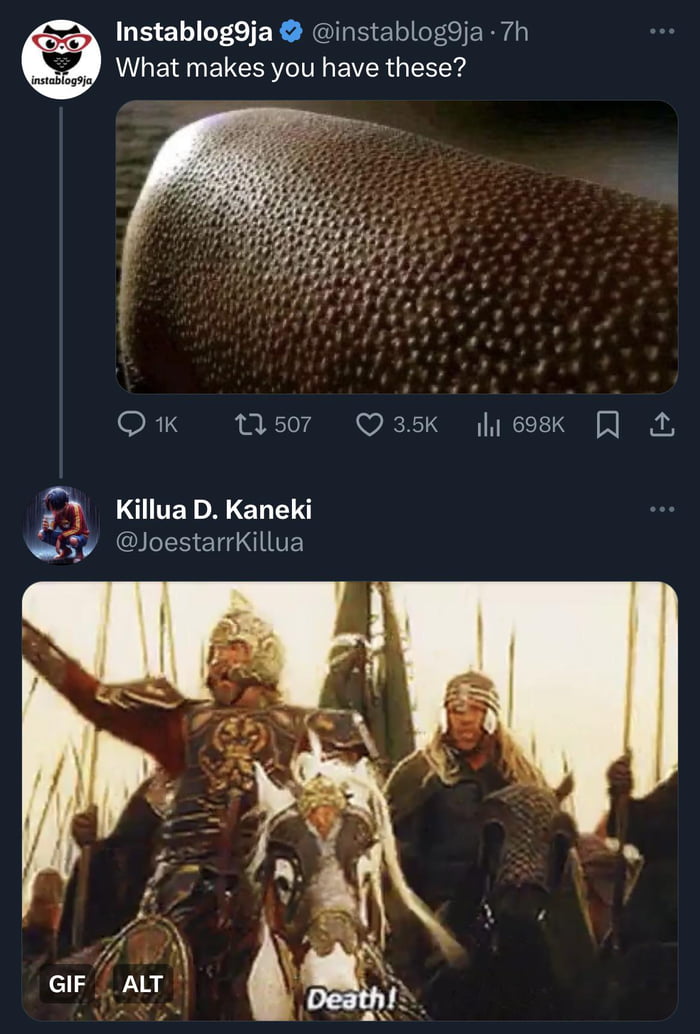Screen dimensions: 700x1034
Task: Visit the @JoestarrKillua handle
Action: [x=210, y=543]
